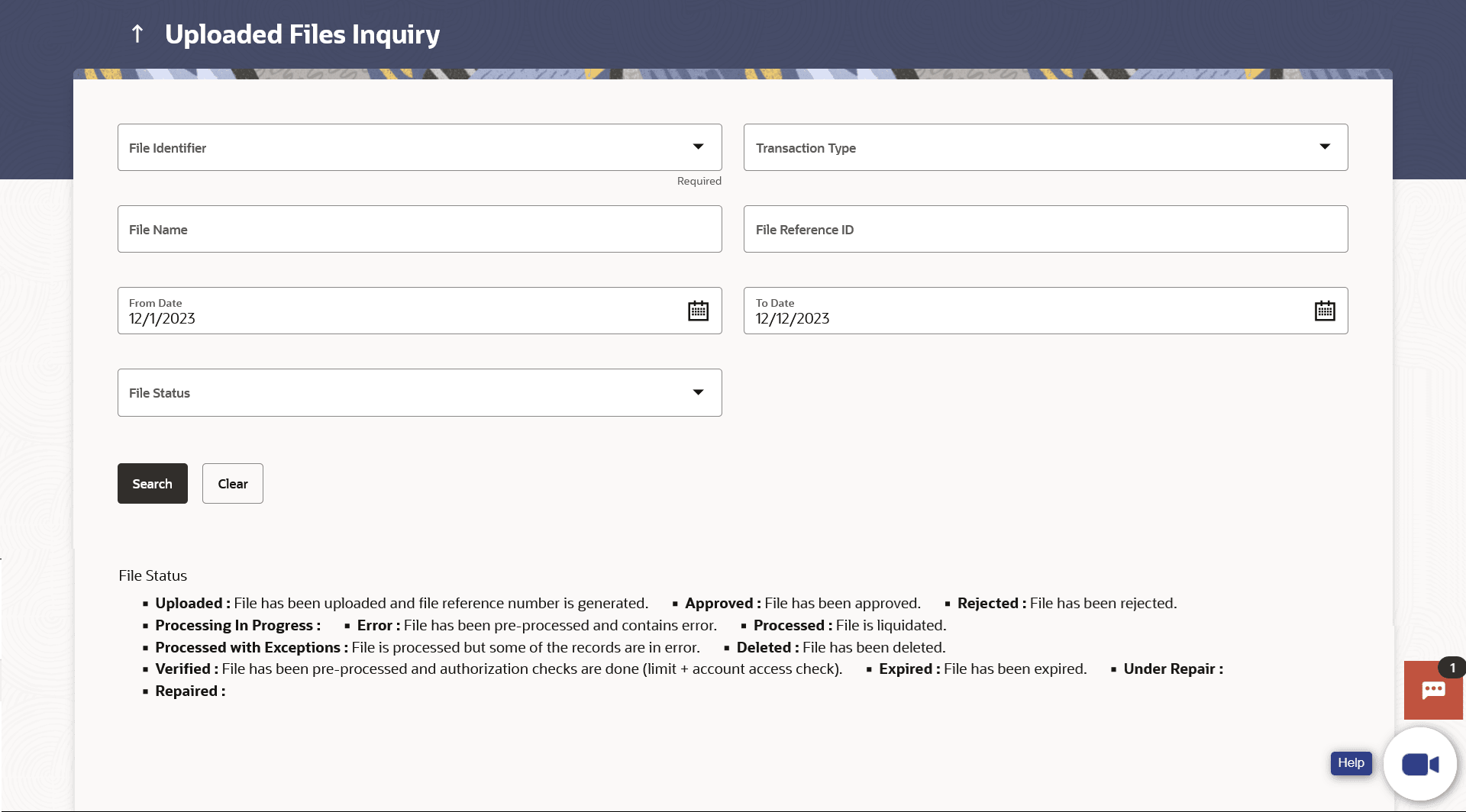Expand the File Identifier dropdown

[x=419, y=147]
